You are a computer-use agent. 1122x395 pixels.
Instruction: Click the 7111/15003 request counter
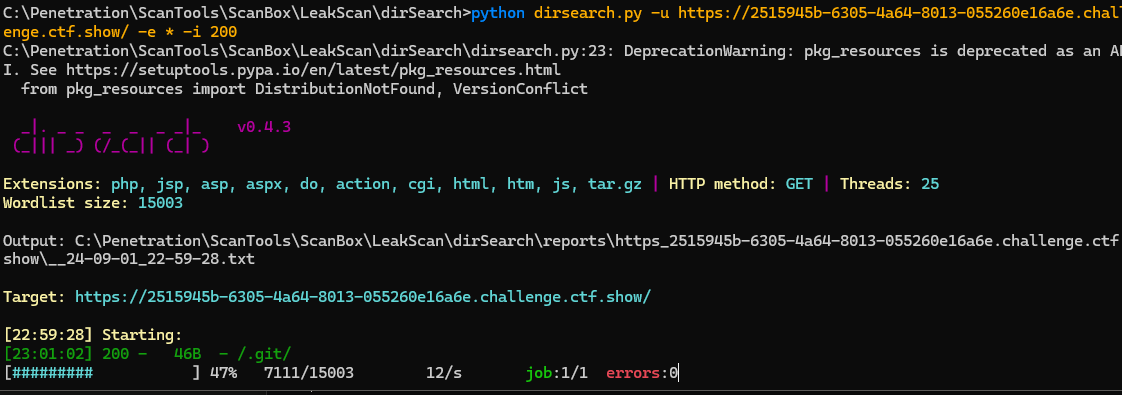(308, 372)
